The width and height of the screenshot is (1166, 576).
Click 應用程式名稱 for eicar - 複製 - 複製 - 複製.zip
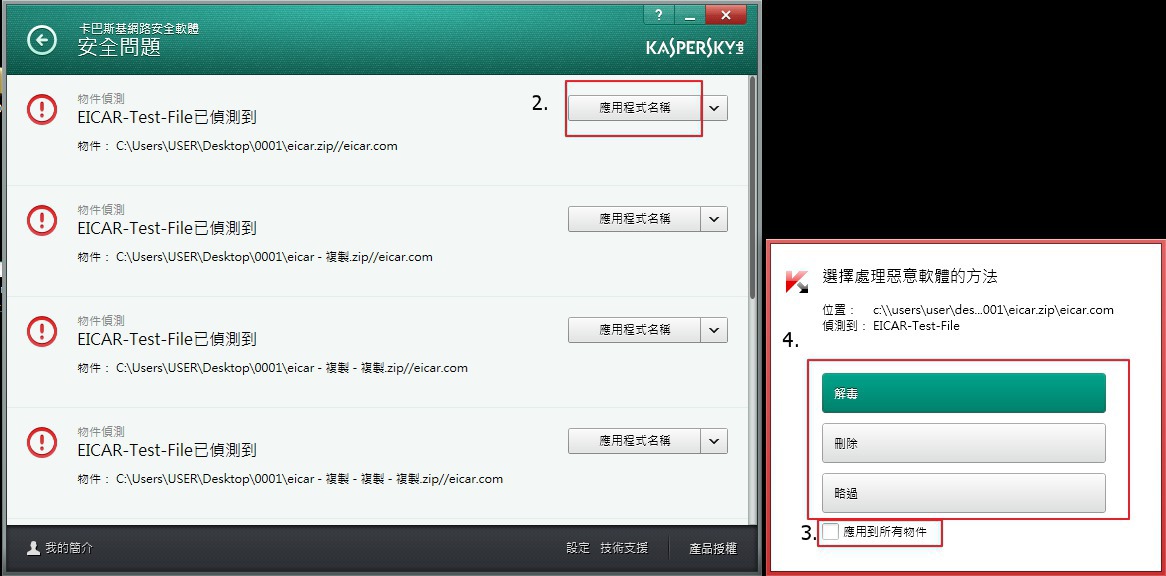point(635,441)
